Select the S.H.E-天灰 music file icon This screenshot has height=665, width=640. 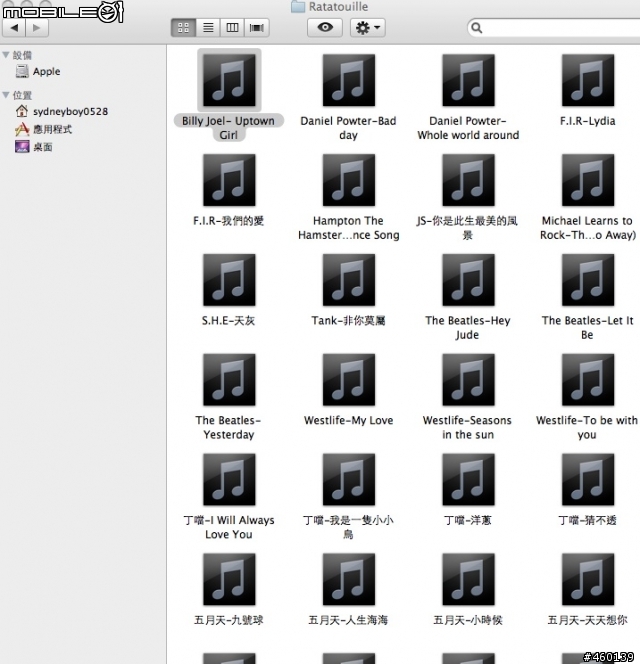[229, 280]
